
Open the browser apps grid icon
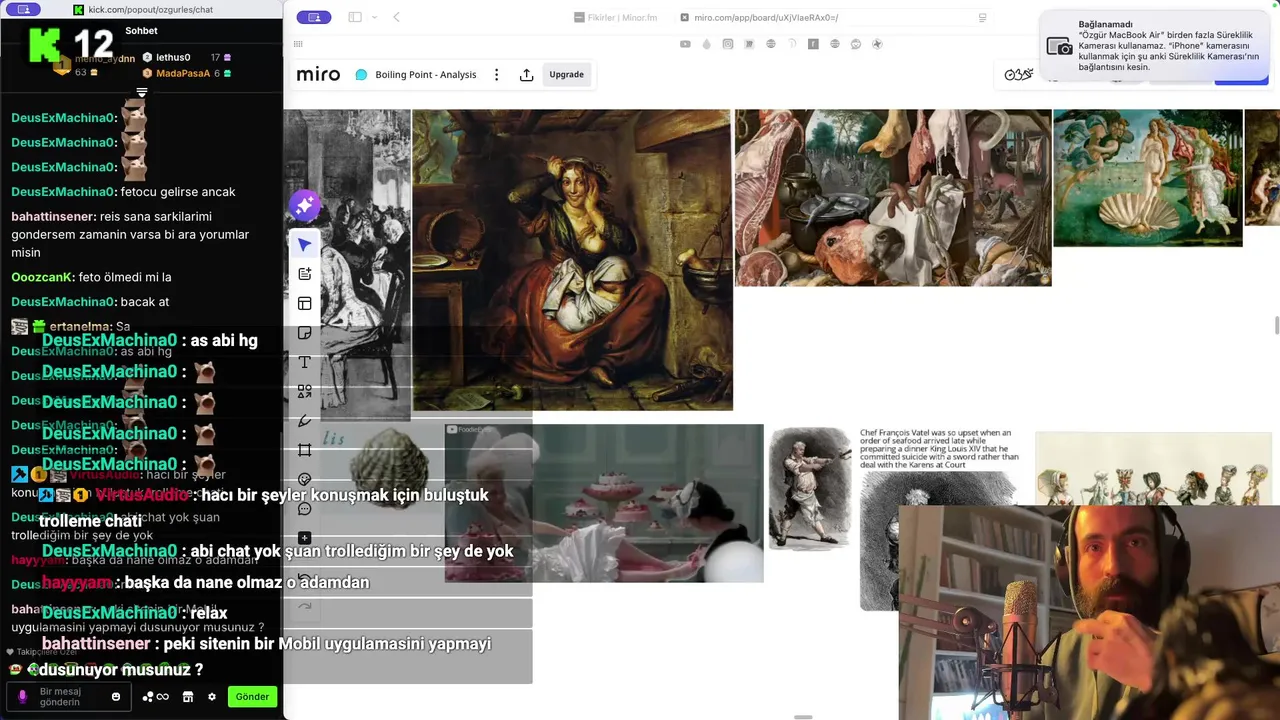298,44
